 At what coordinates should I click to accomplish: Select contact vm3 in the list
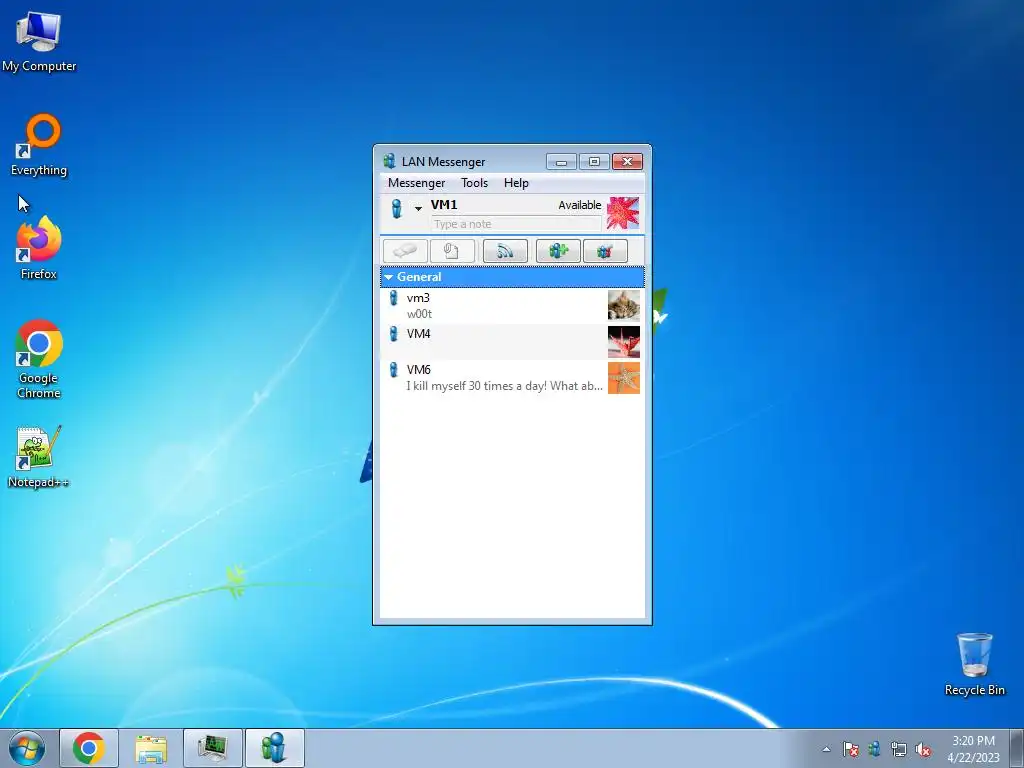[x=512, y=306]
